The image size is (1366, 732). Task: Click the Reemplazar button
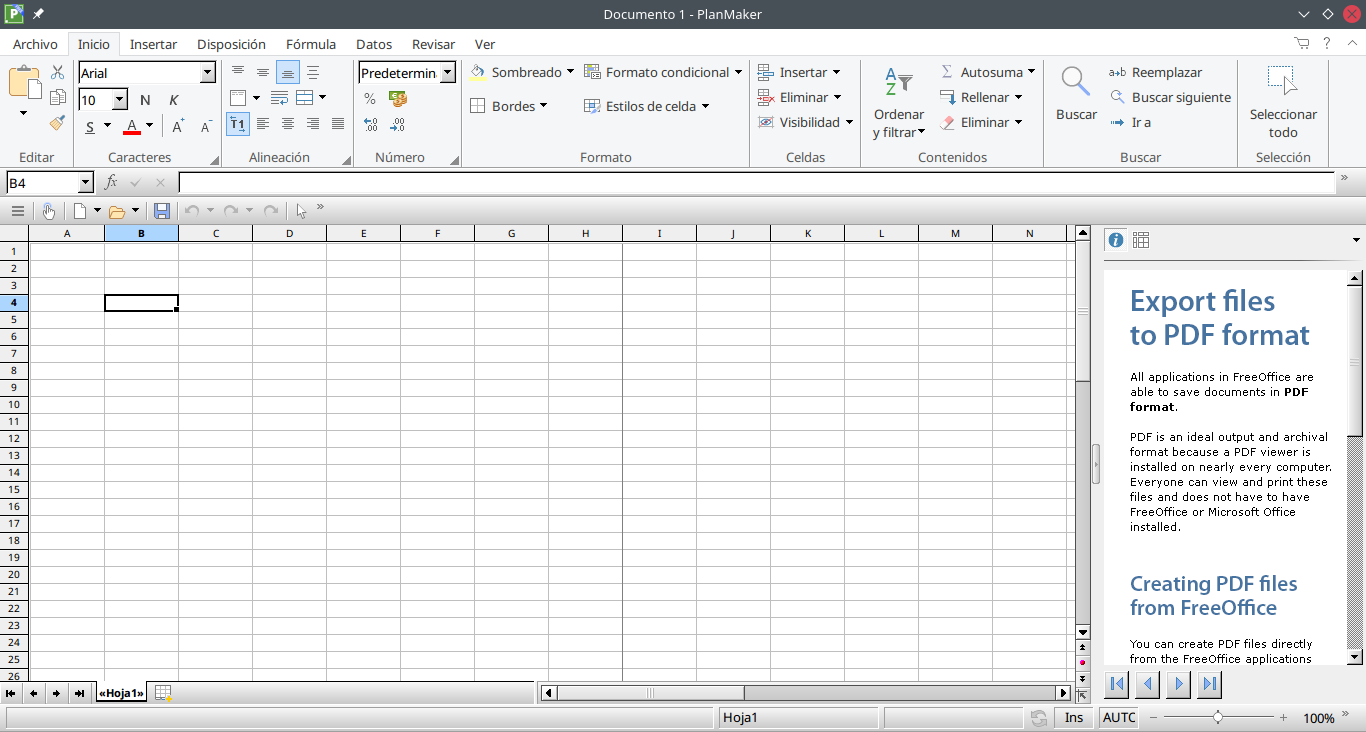tap(1156, 72)
